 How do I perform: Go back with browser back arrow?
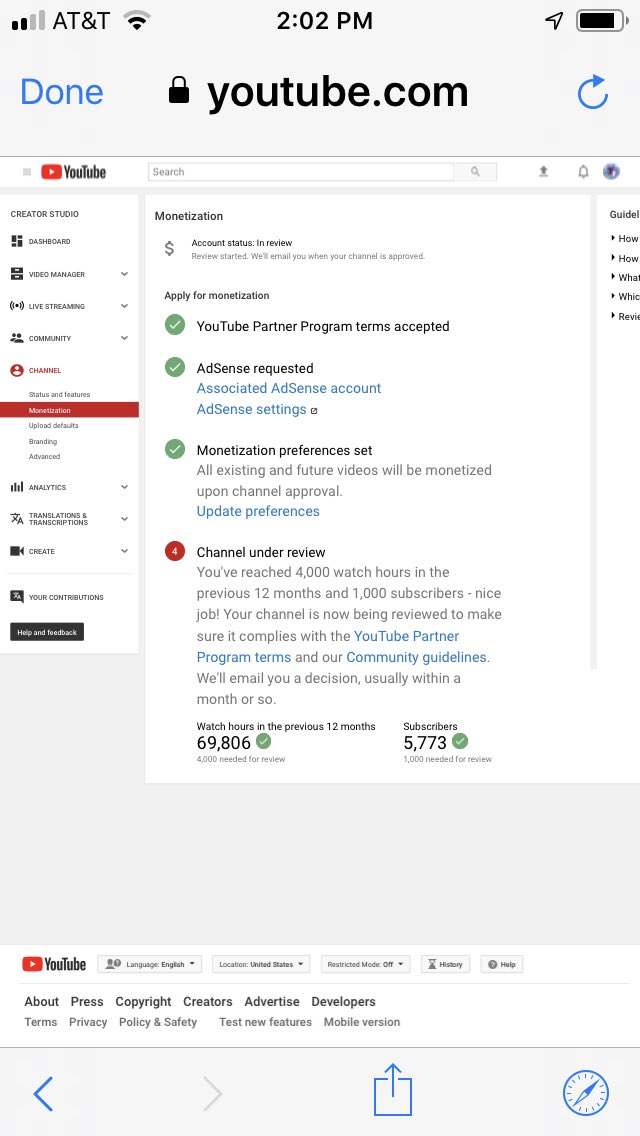coord(43,1093)
